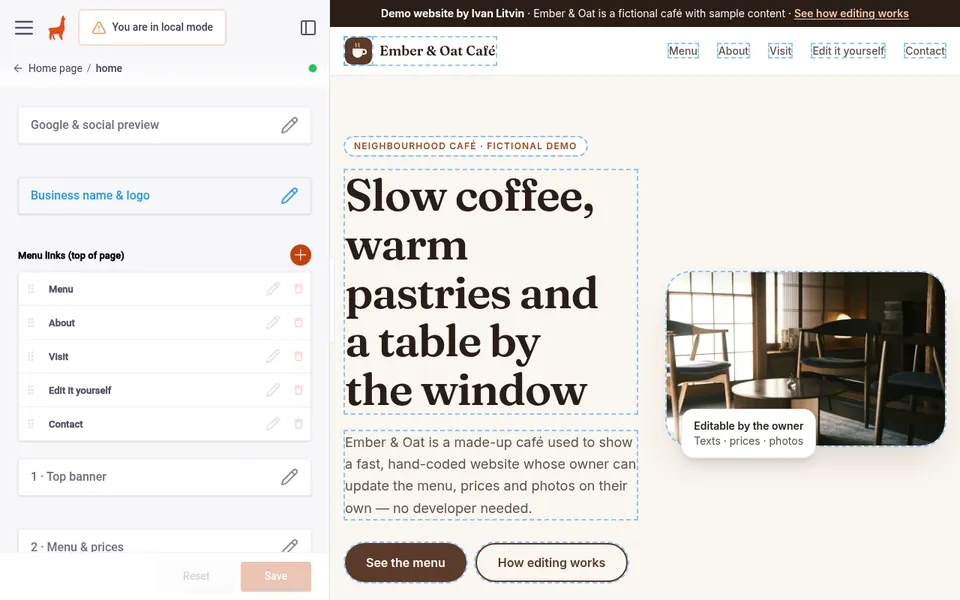Select the Slow coffee headline text block
960x600 pixels.
[490, 292]
